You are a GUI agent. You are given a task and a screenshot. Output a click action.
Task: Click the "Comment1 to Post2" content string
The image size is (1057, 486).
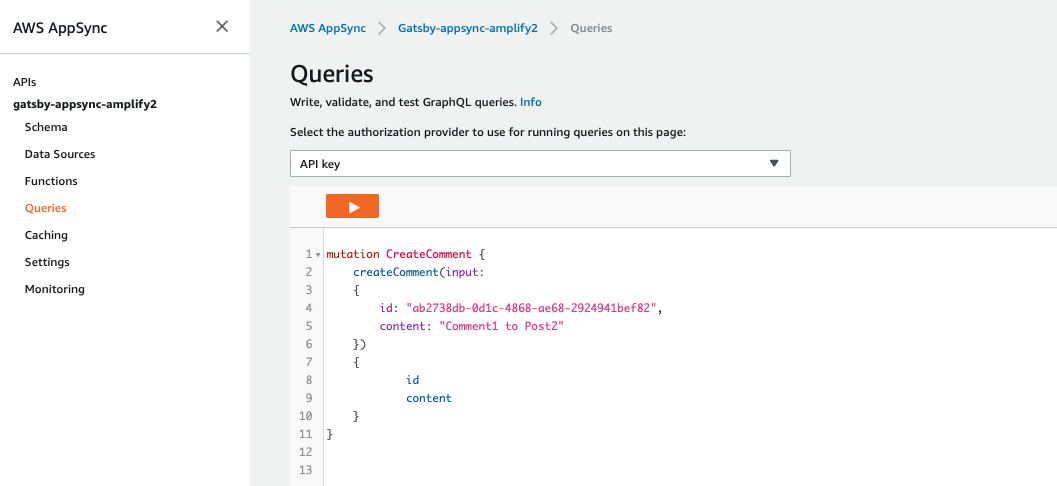502,326
